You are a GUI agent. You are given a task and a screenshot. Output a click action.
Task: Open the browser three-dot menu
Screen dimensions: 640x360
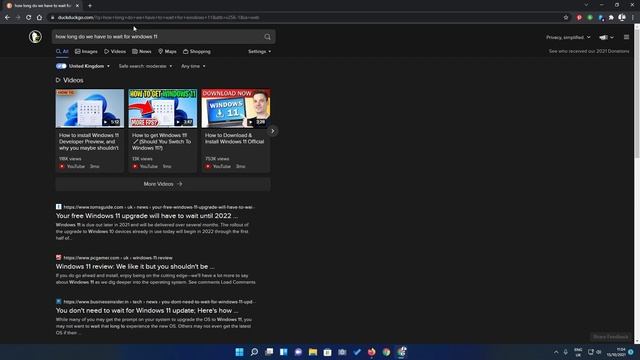[x=633, y=18]
